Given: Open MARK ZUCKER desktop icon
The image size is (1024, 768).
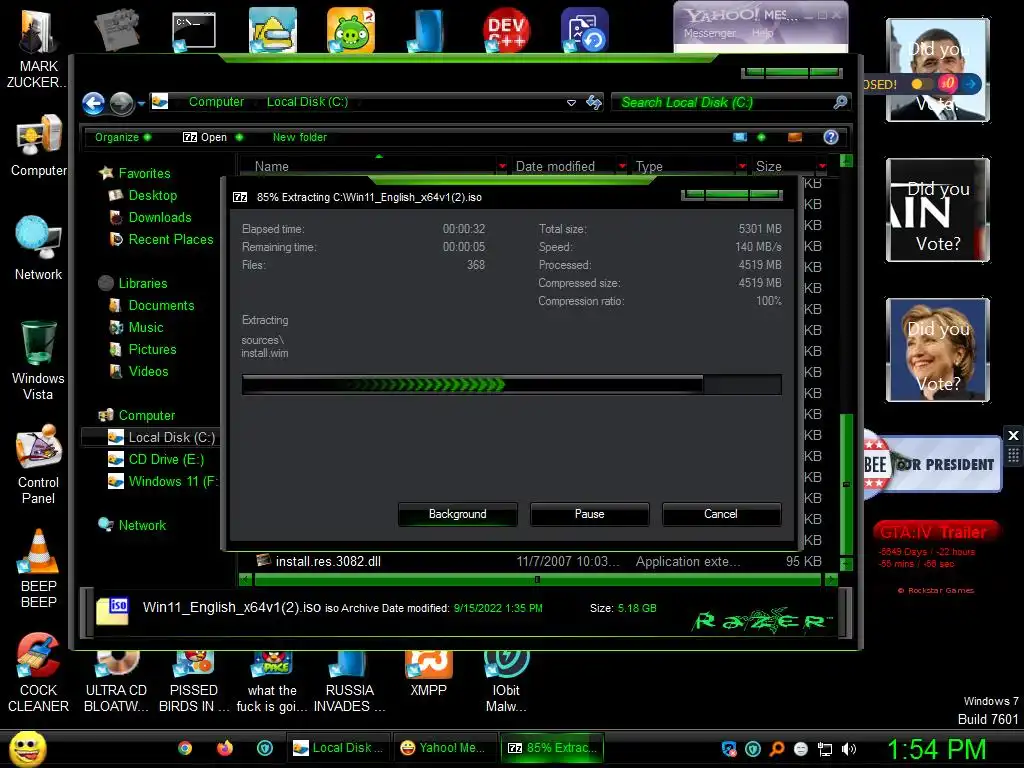Looking at the screenshot, I should [x=38, y=49].
